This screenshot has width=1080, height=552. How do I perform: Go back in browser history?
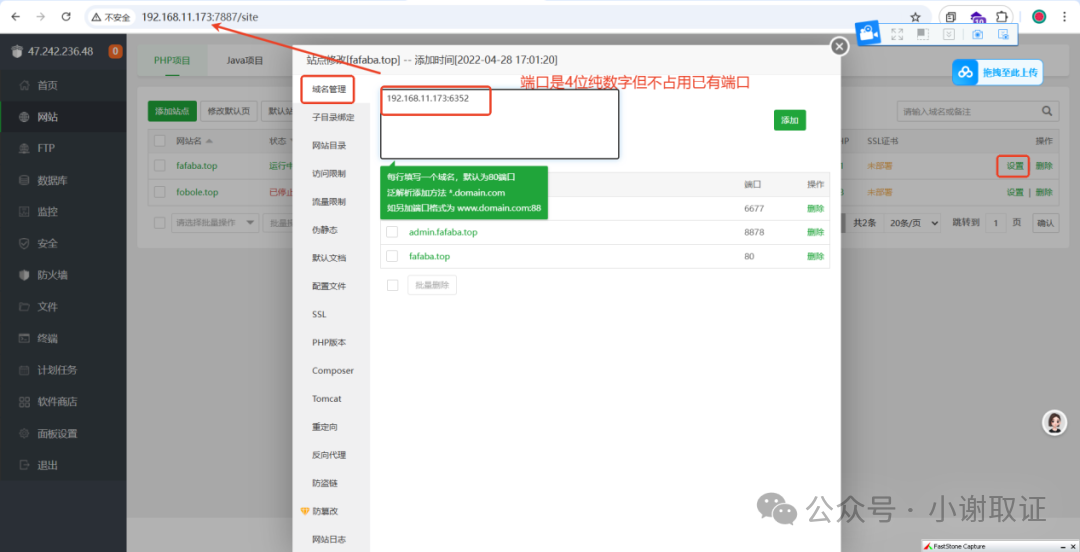pyautogui.click(x=16, y=17)
